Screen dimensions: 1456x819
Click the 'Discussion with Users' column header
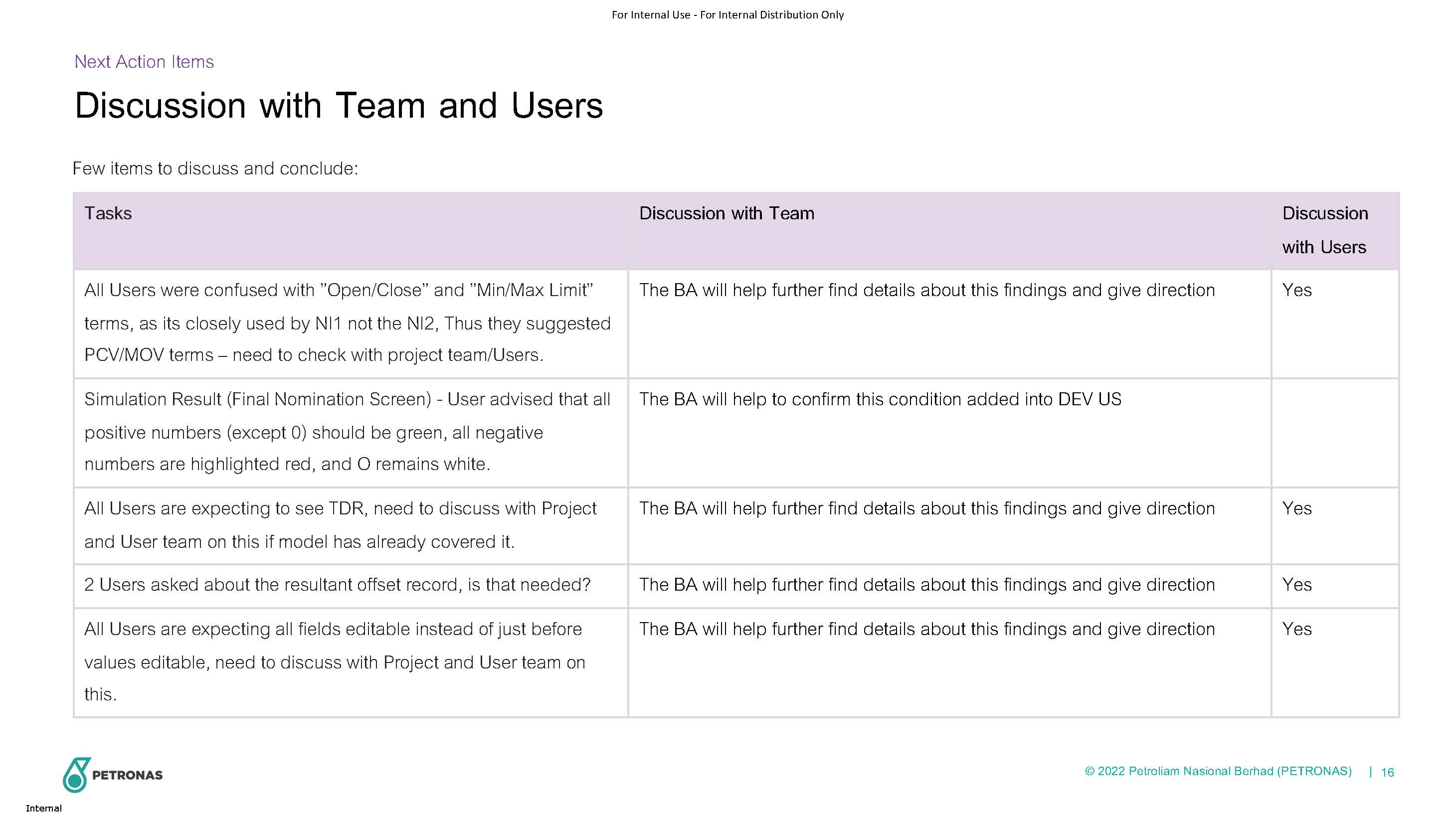click(x=1324, y=230)
